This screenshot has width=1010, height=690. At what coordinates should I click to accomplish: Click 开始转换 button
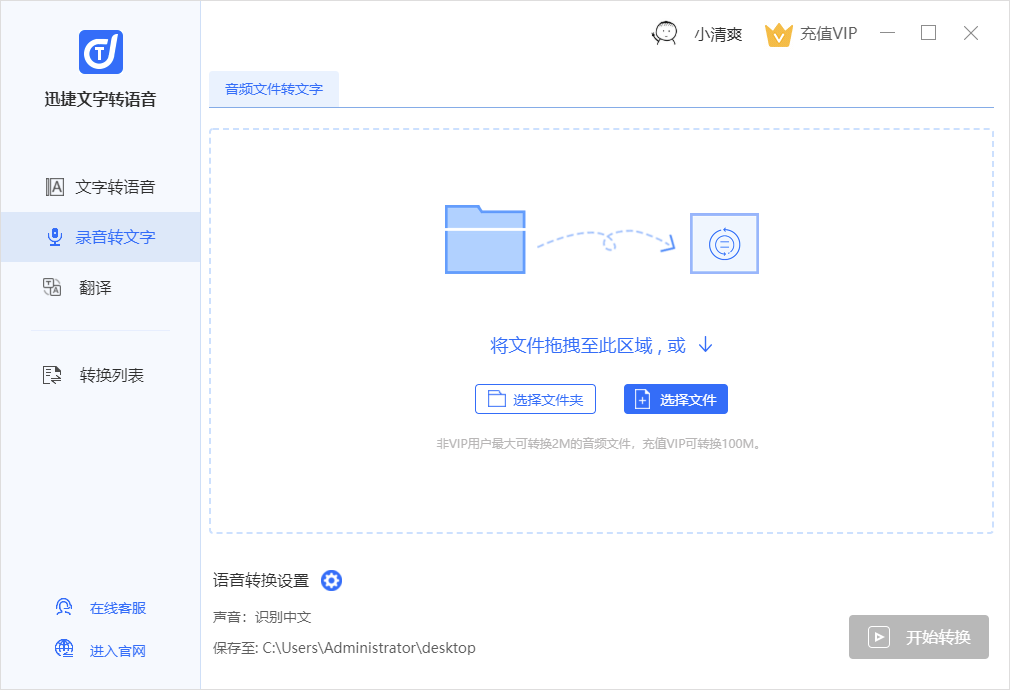(919, 637)
